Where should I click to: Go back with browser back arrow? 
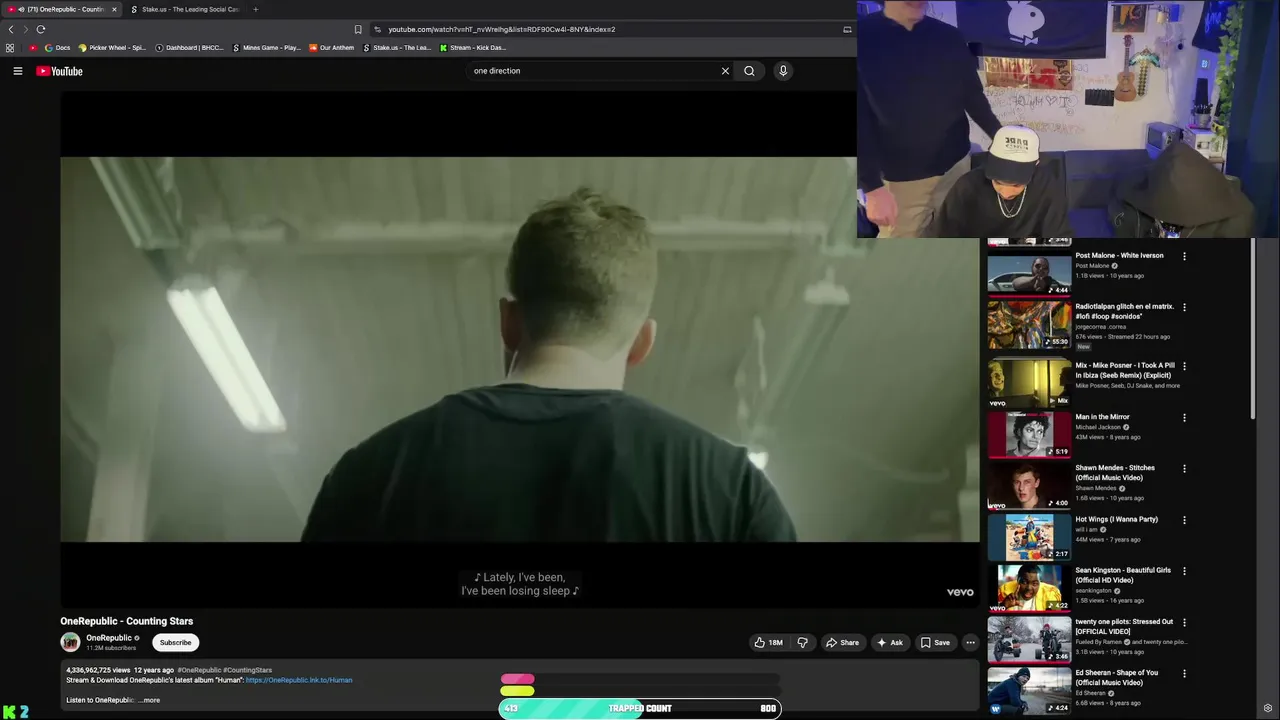point(11,29)
